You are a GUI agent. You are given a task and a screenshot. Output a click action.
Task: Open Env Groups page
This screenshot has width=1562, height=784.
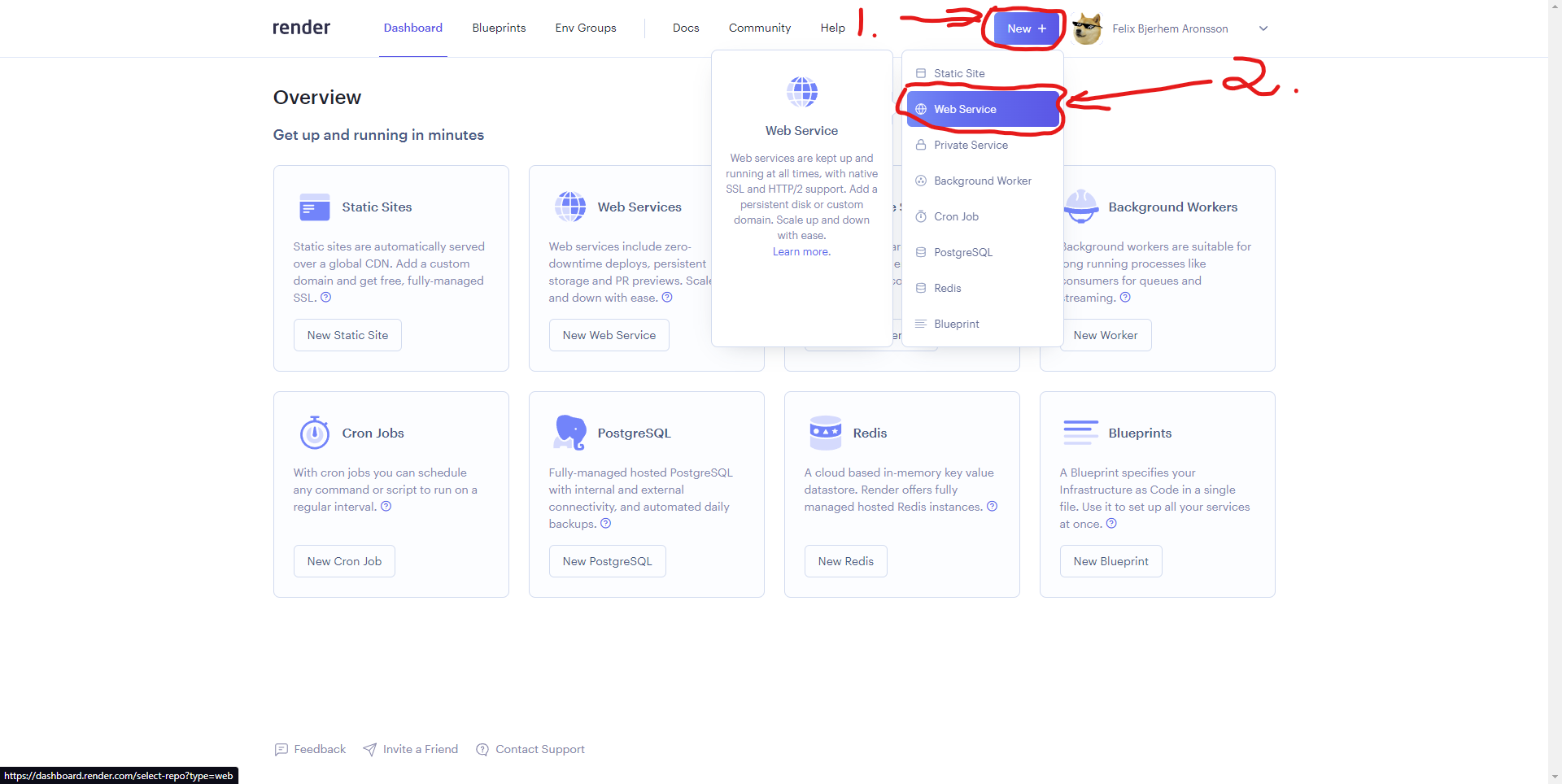pyautogui.click(x=586, y=28)
